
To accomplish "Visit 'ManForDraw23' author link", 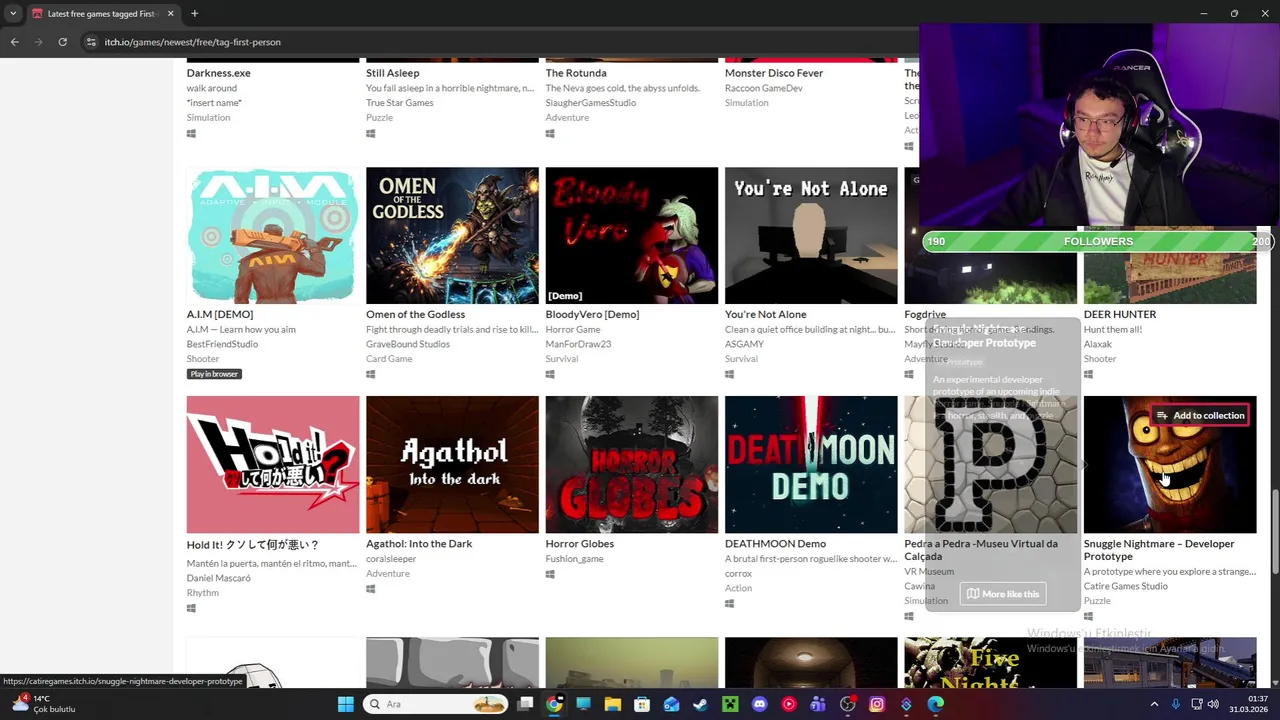I will [x=578, y=344].
